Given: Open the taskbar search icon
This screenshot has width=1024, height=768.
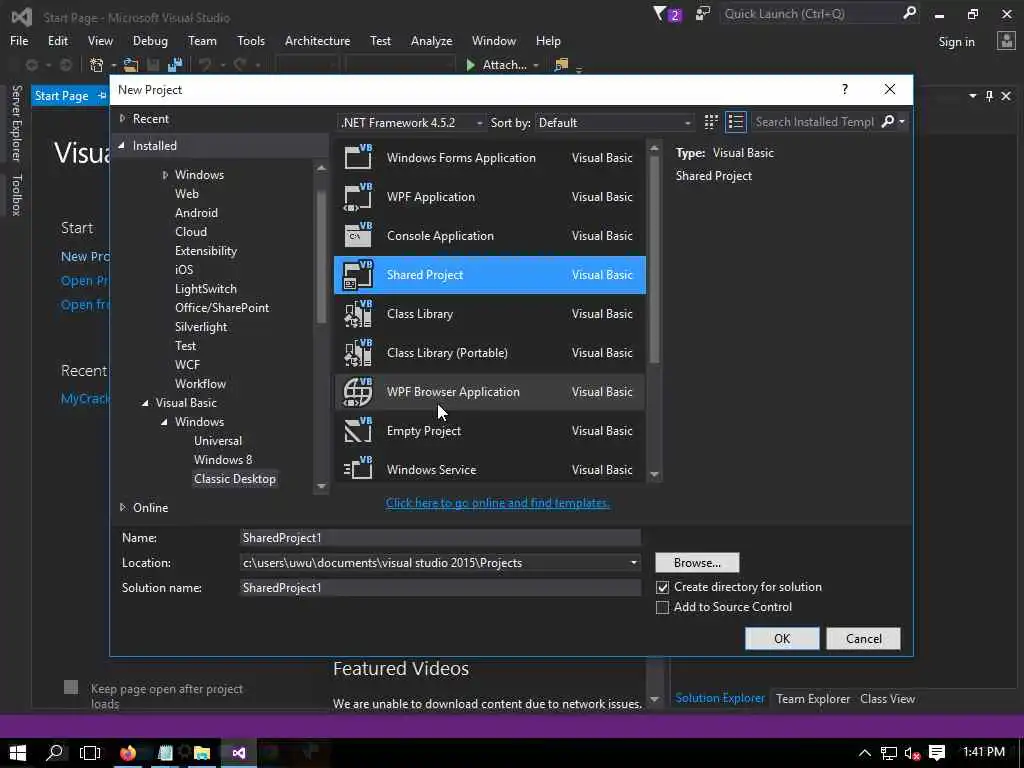Looking at the screenshot, I should tap(55, 753).
